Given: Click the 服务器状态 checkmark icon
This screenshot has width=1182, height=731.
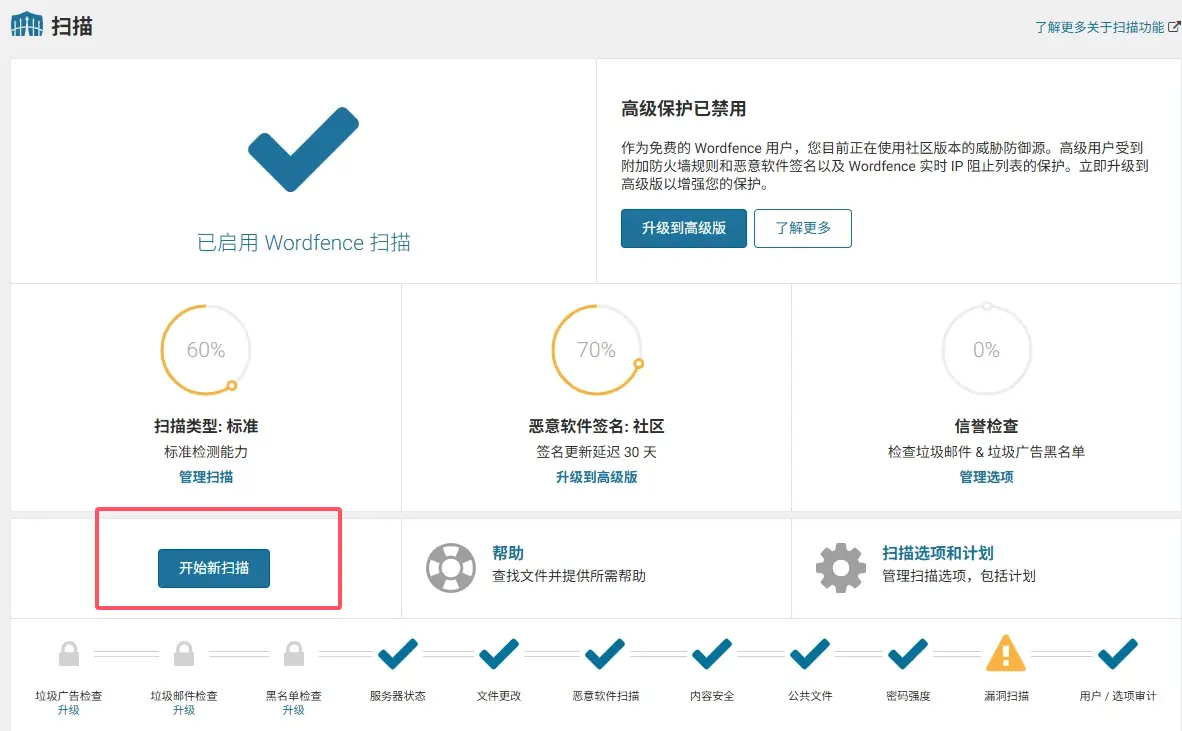Looking at the screenshot, I should (x=398, y=653).
